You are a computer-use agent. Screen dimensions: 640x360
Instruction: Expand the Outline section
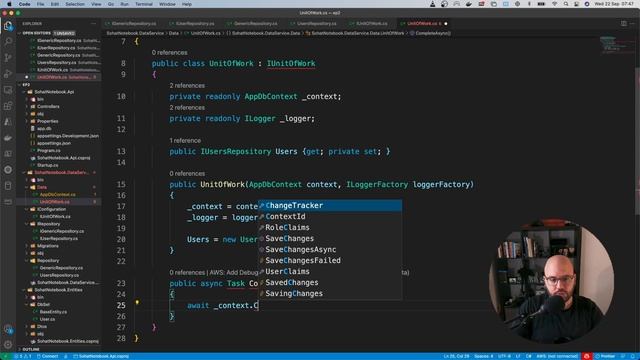point(31,350)
